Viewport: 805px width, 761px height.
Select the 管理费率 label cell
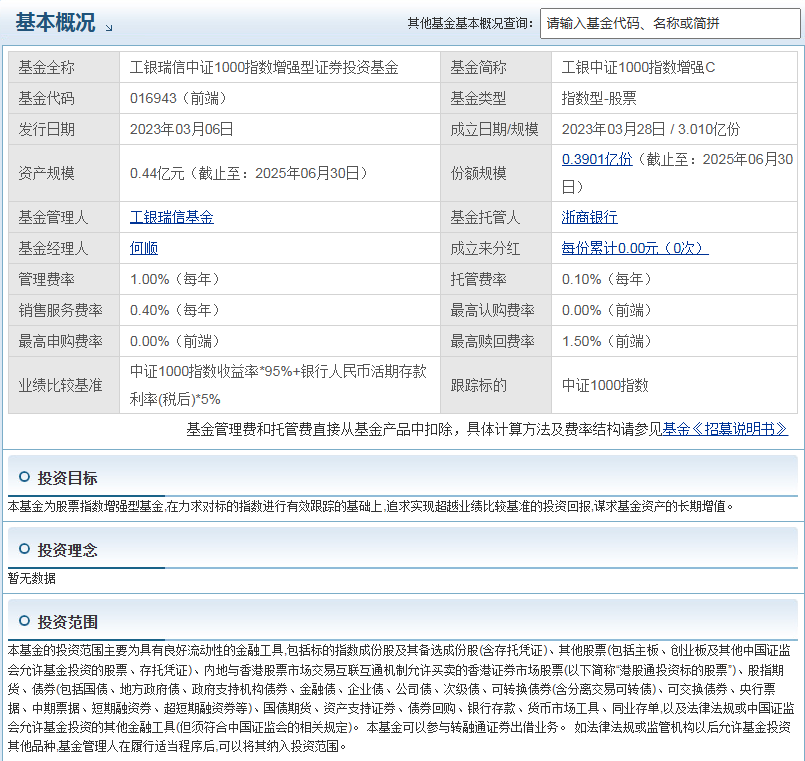point(64,279)
